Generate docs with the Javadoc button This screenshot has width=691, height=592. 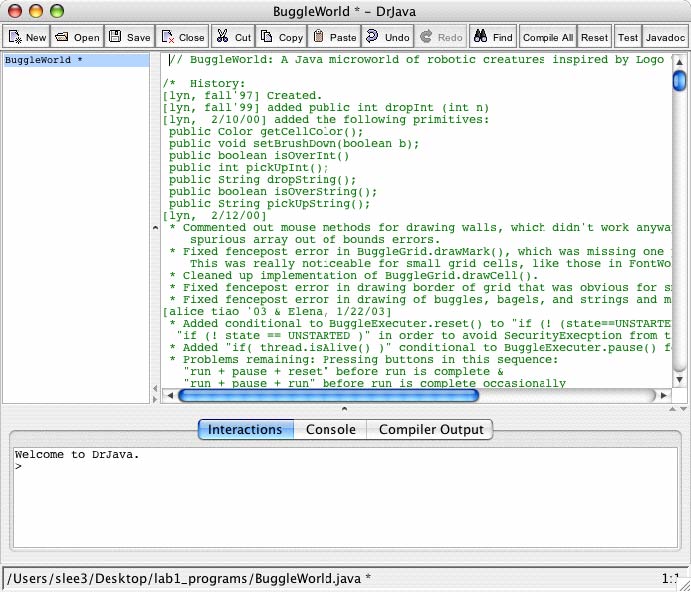click(x=665, y=37)
